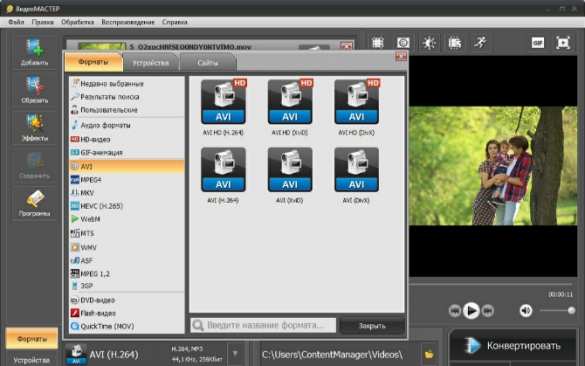Click the film-strip effects icon above preview
Image resolution: width=585 pixels, height=366 pixels.
pos(455,43)
